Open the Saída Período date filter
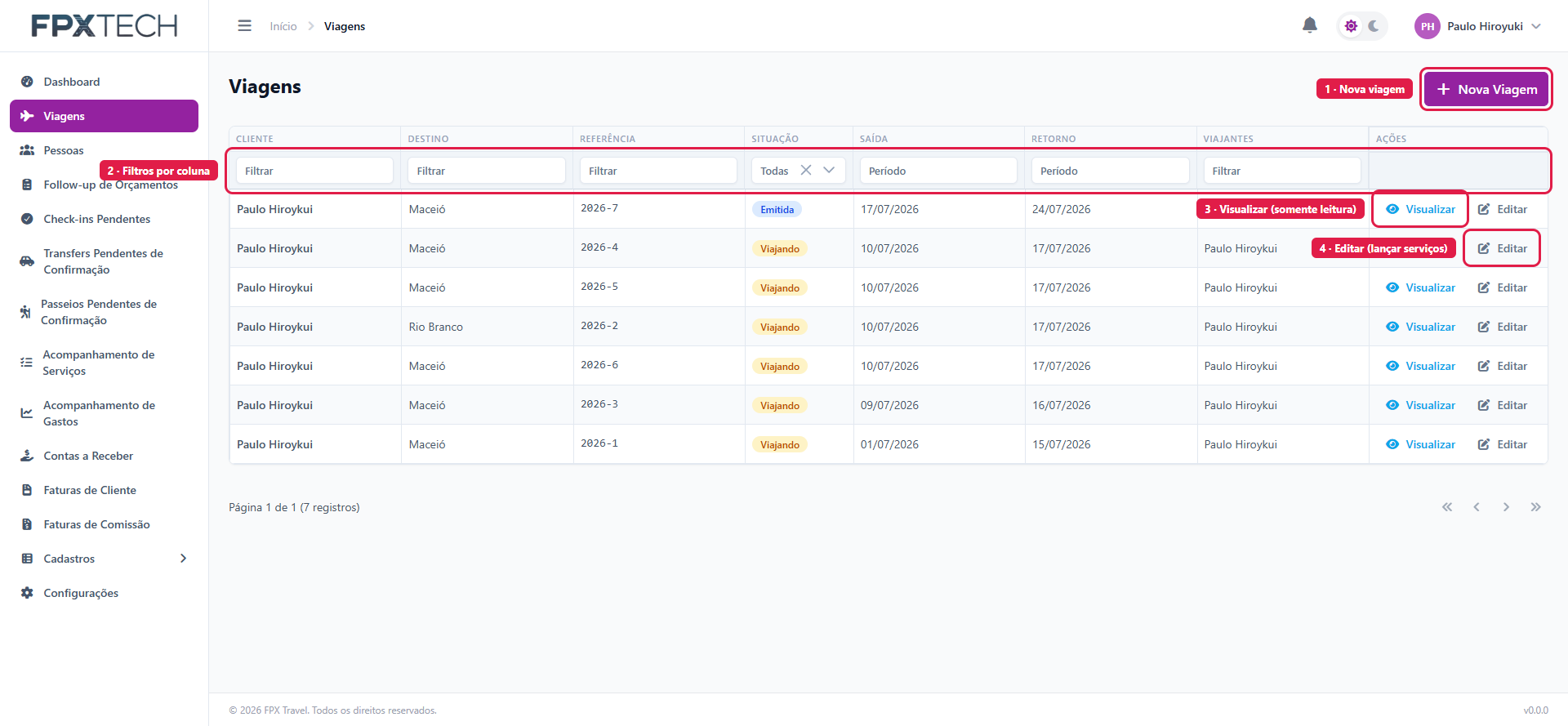 938,171
